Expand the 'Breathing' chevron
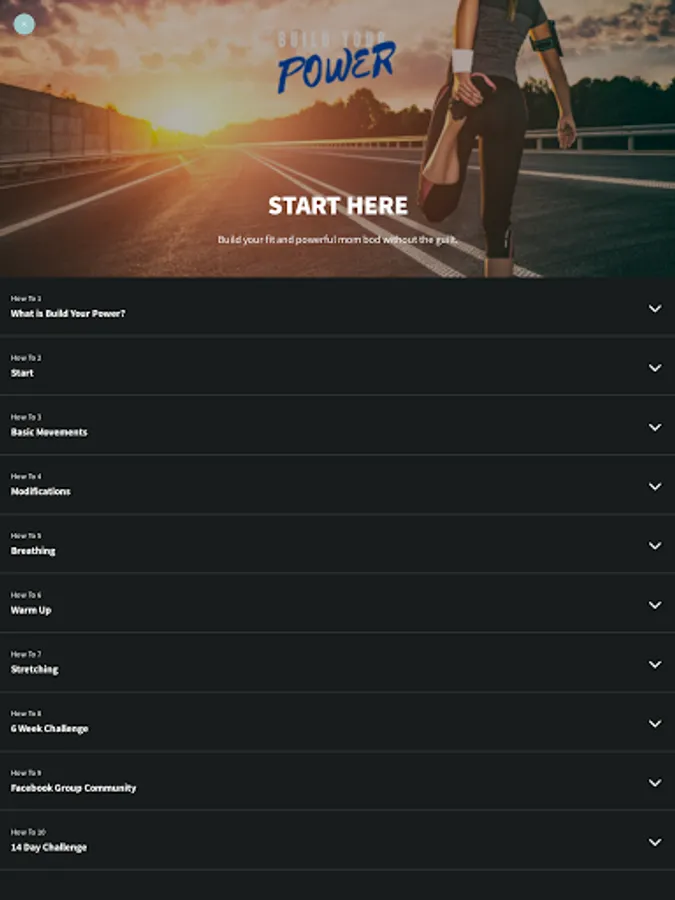 tap(655, 546)
